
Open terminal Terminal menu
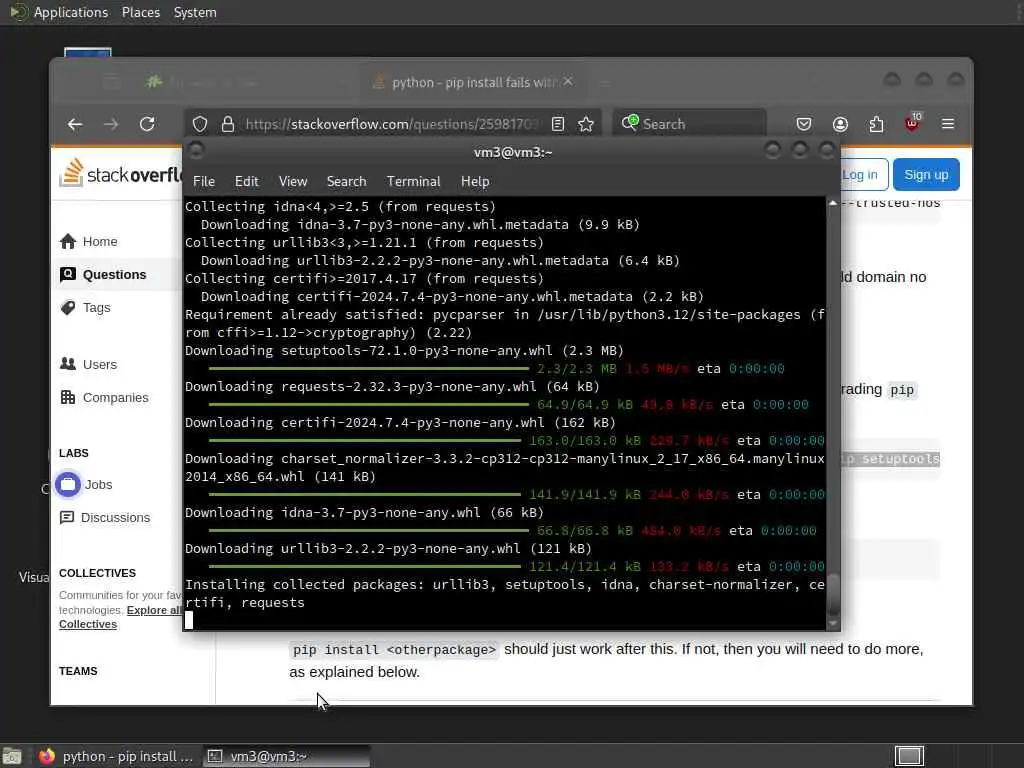[x=413, y=182]
